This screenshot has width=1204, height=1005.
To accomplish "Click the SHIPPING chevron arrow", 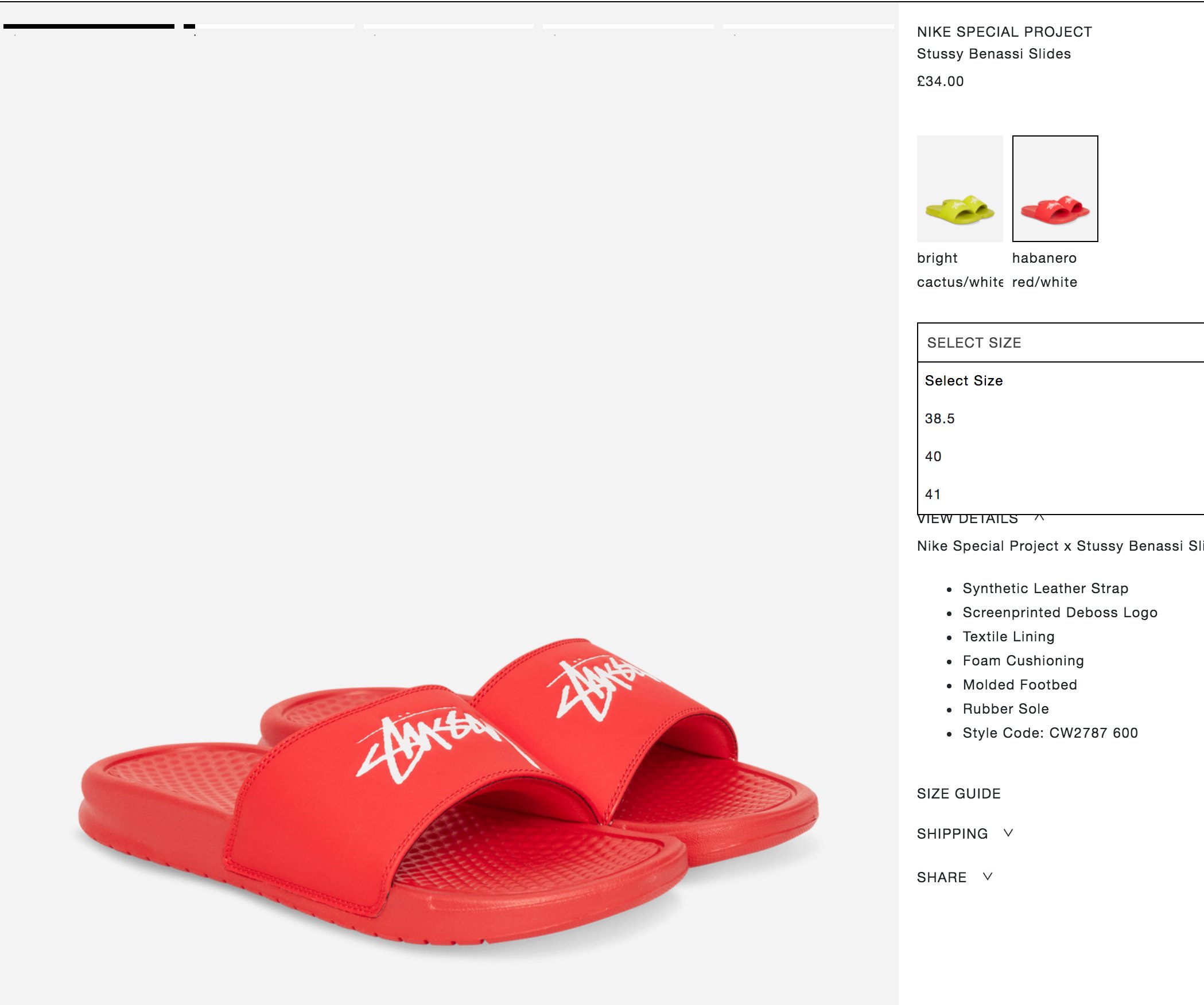I will (1008, 833).
